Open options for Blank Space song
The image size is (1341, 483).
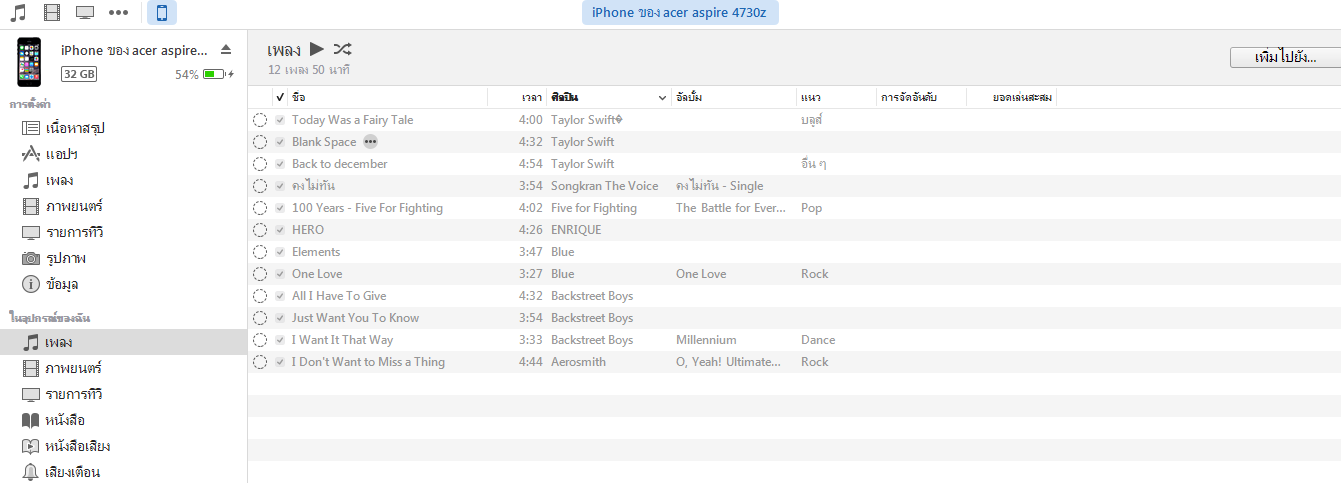[x=371, y=142]
